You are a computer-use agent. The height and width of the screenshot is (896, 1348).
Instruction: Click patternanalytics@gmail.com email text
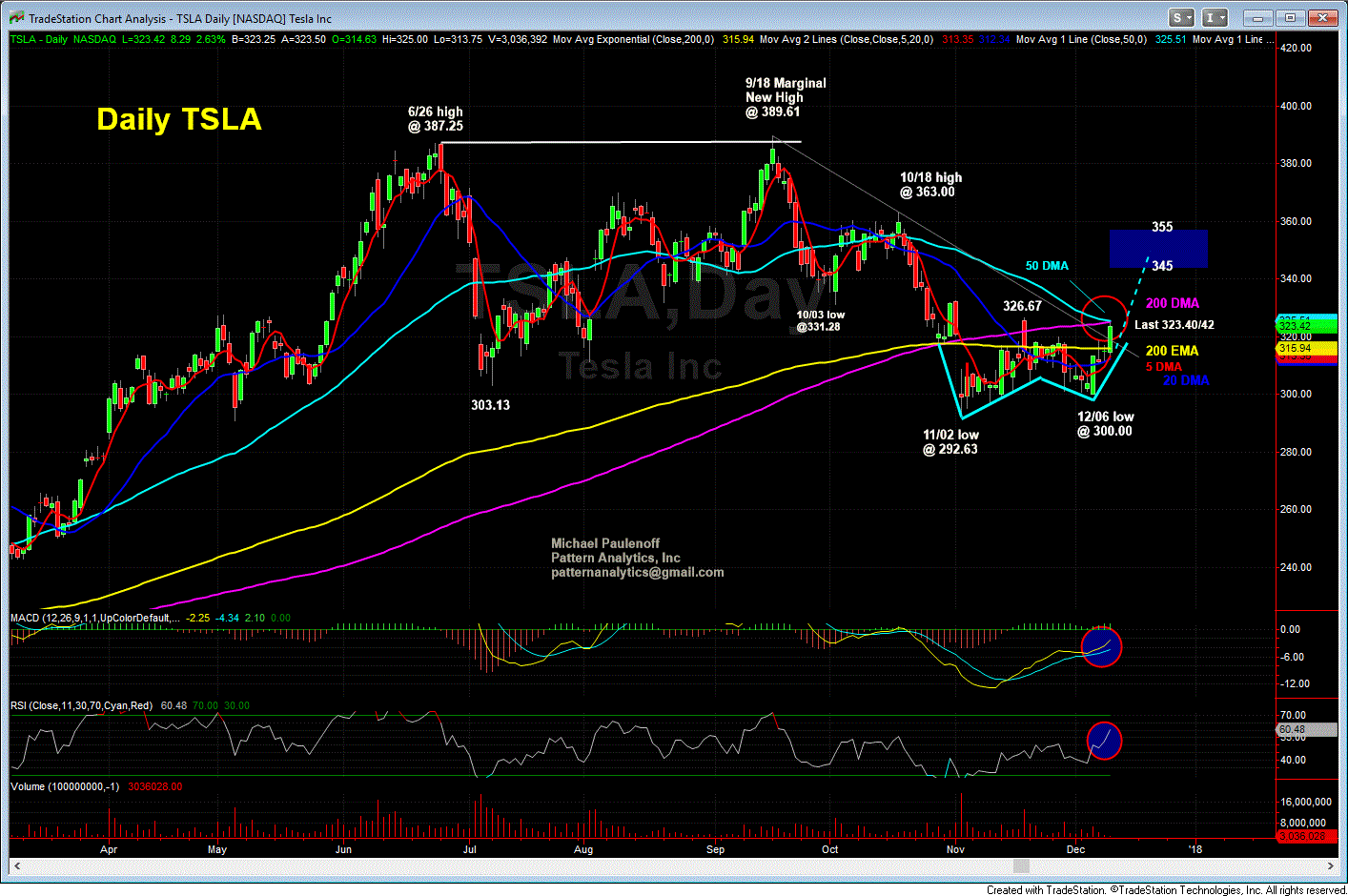638,573
